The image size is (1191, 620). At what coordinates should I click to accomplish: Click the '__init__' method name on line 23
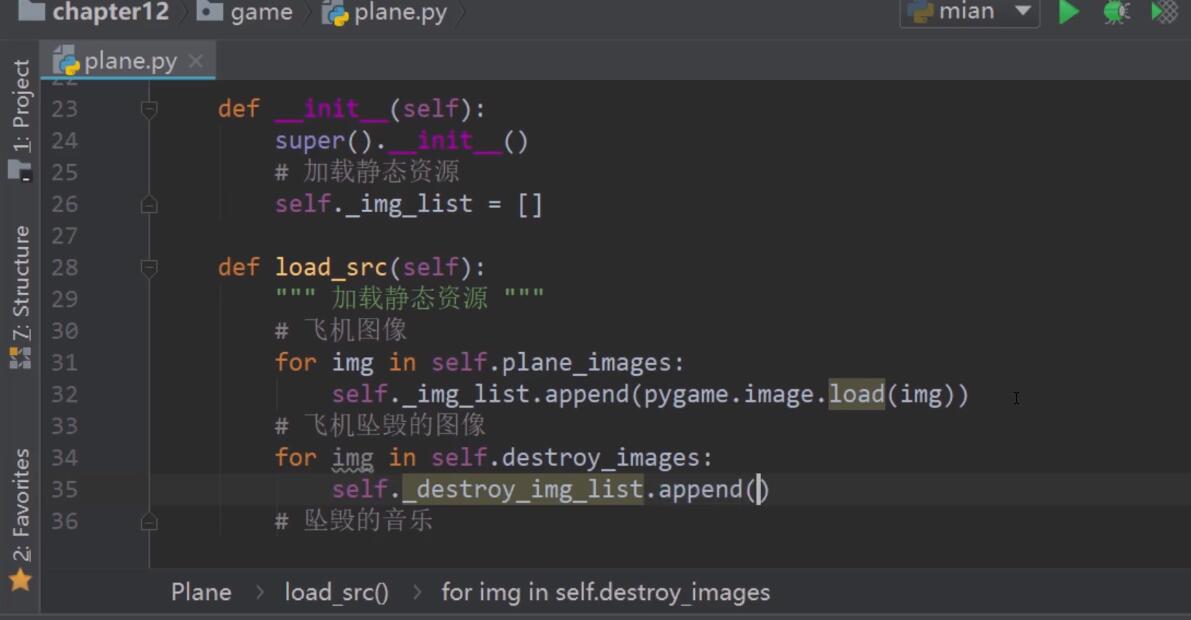coord(331,109)
